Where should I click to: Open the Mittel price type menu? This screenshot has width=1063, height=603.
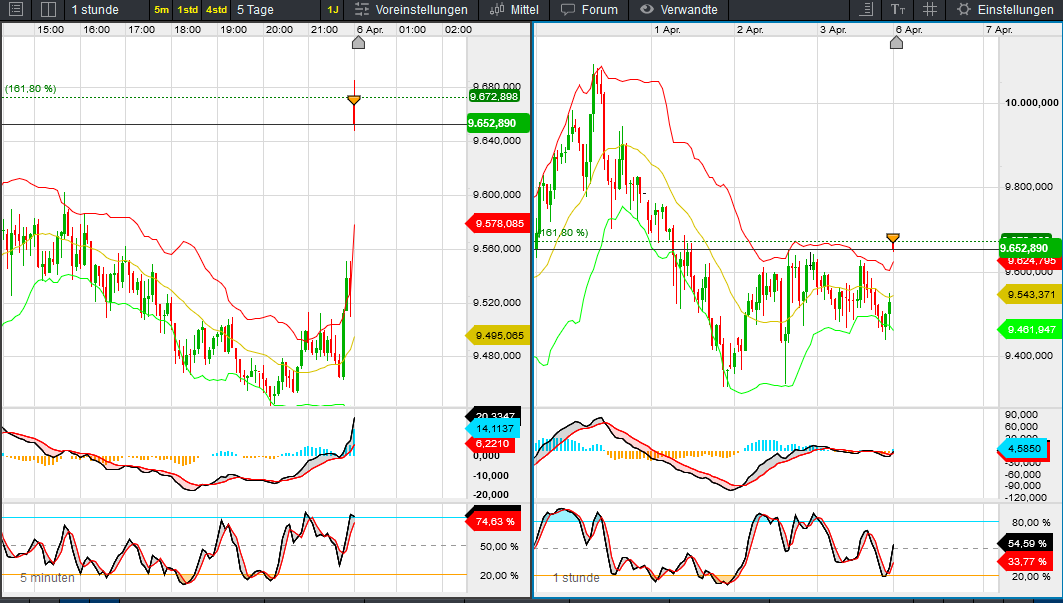(525, 9)
